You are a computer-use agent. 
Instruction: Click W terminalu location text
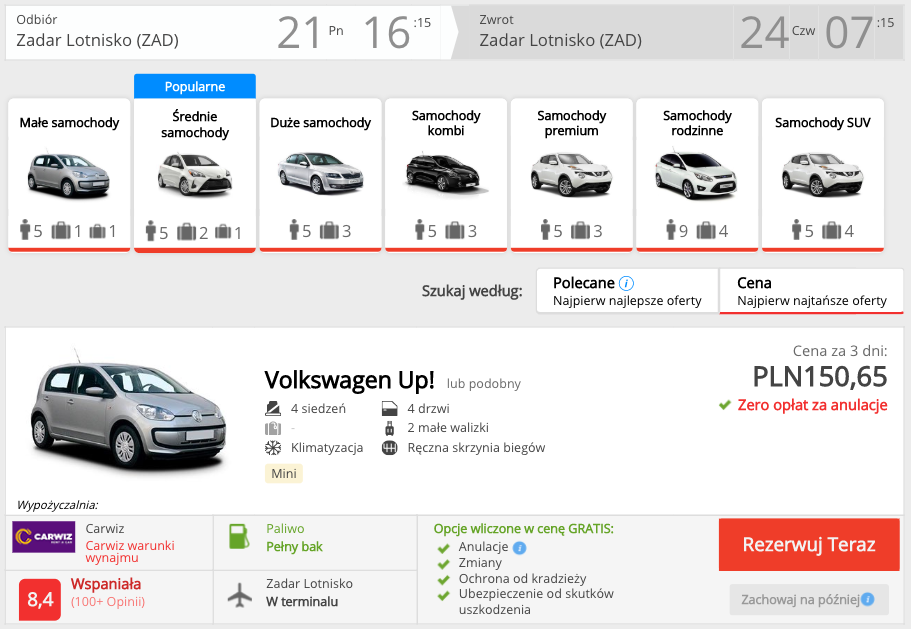tap(302, 602)
